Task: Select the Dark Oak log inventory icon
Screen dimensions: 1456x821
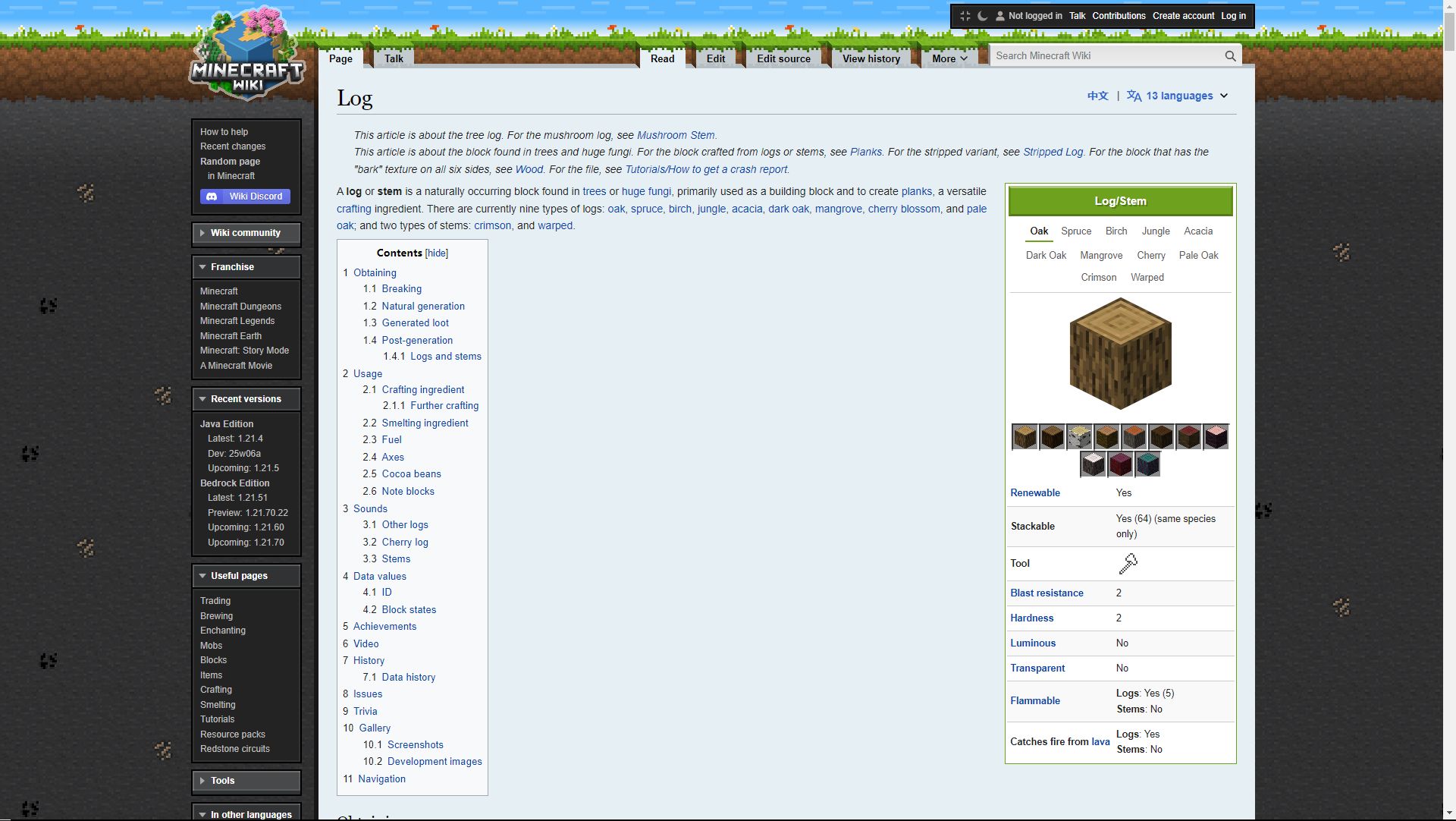Action: (1161, 437)
